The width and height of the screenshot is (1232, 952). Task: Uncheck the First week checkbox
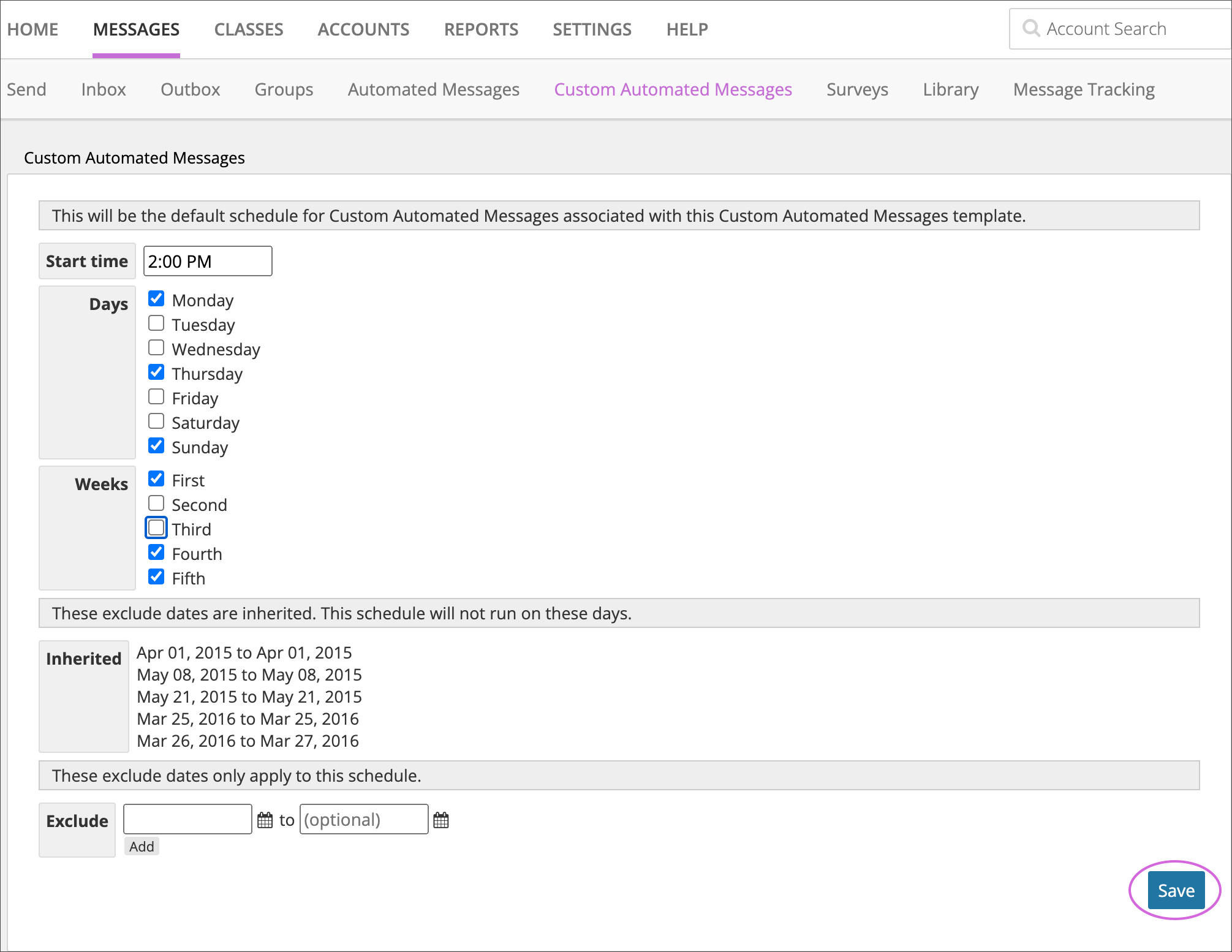(x=156, y=478)
